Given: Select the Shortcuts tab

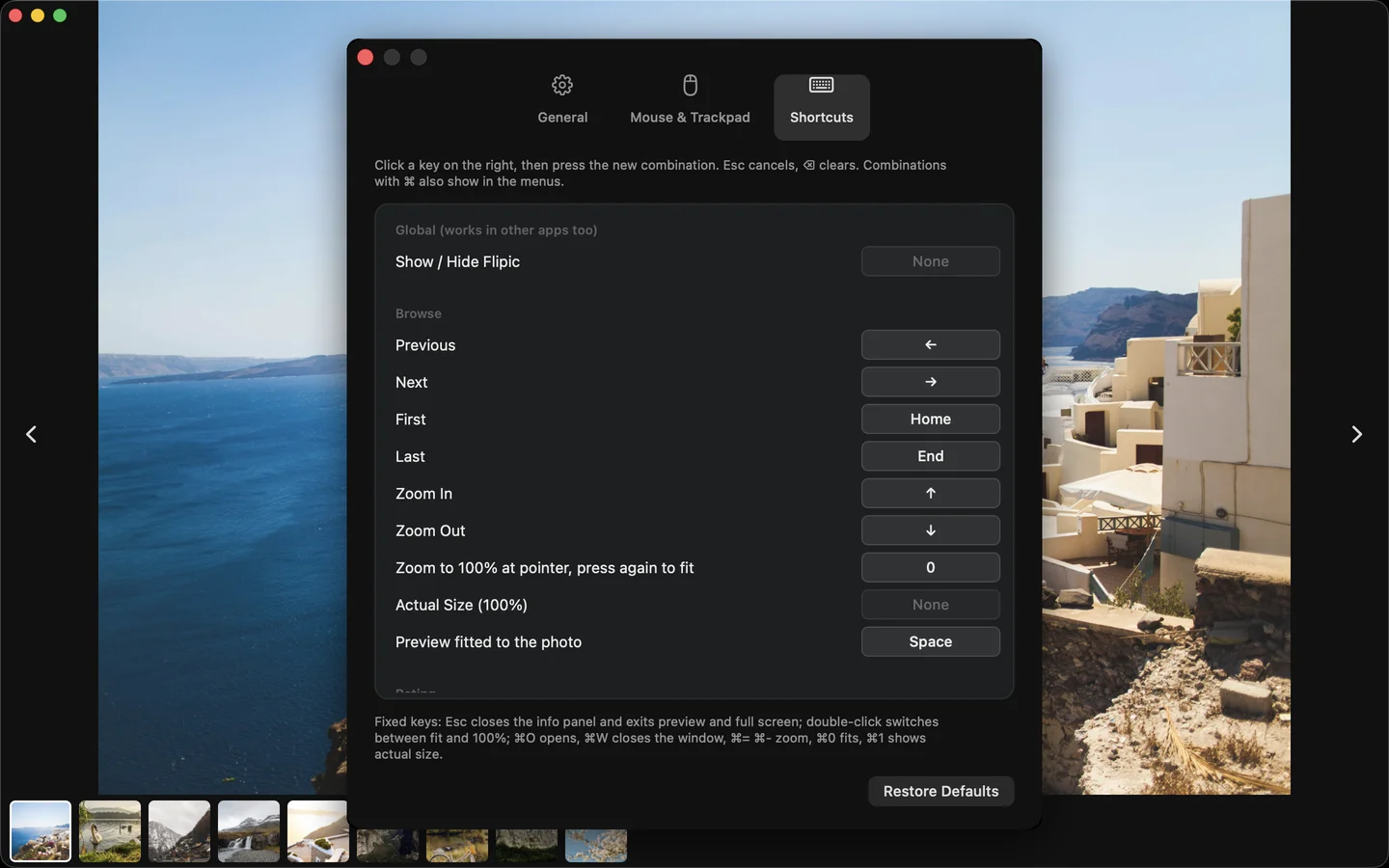Looking at the screenshot, I should pyautogui.click(x=822, y=107).
